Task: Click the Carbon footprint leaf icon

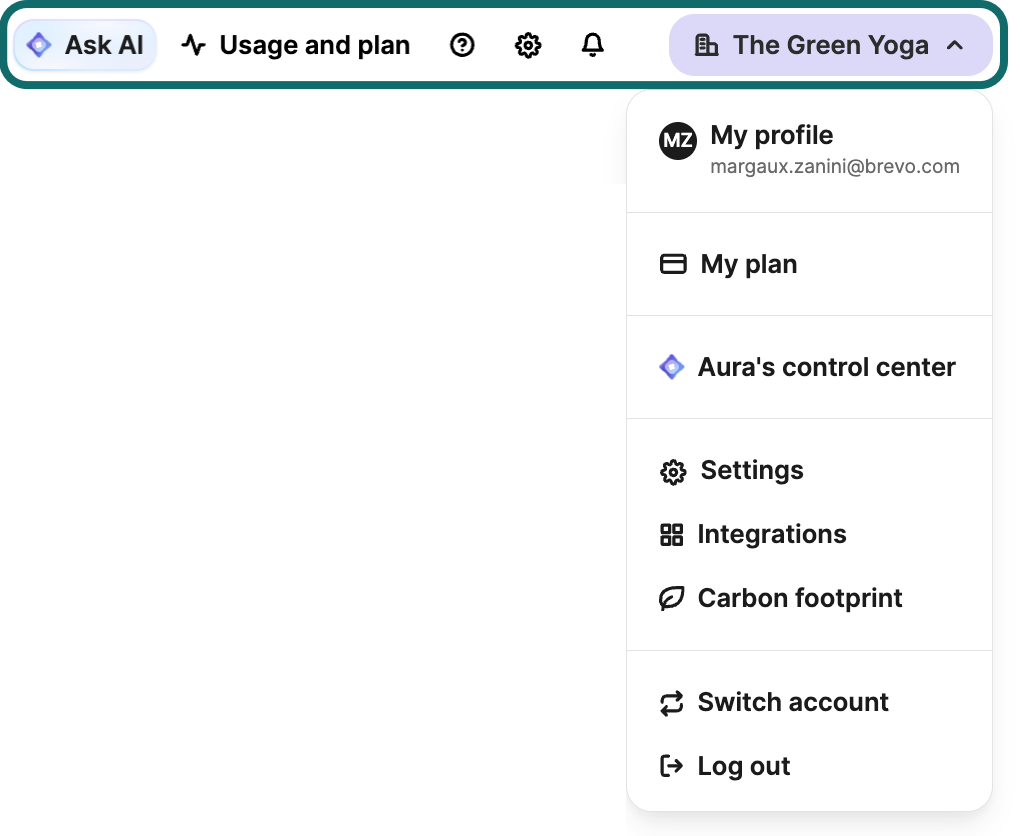Action: click(673, 598)
